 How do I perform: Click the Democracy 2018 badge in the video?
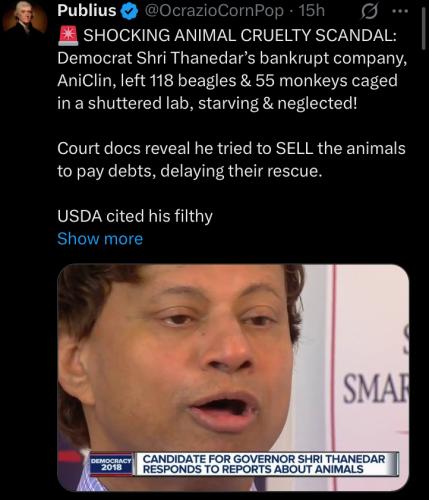[111, 464]
